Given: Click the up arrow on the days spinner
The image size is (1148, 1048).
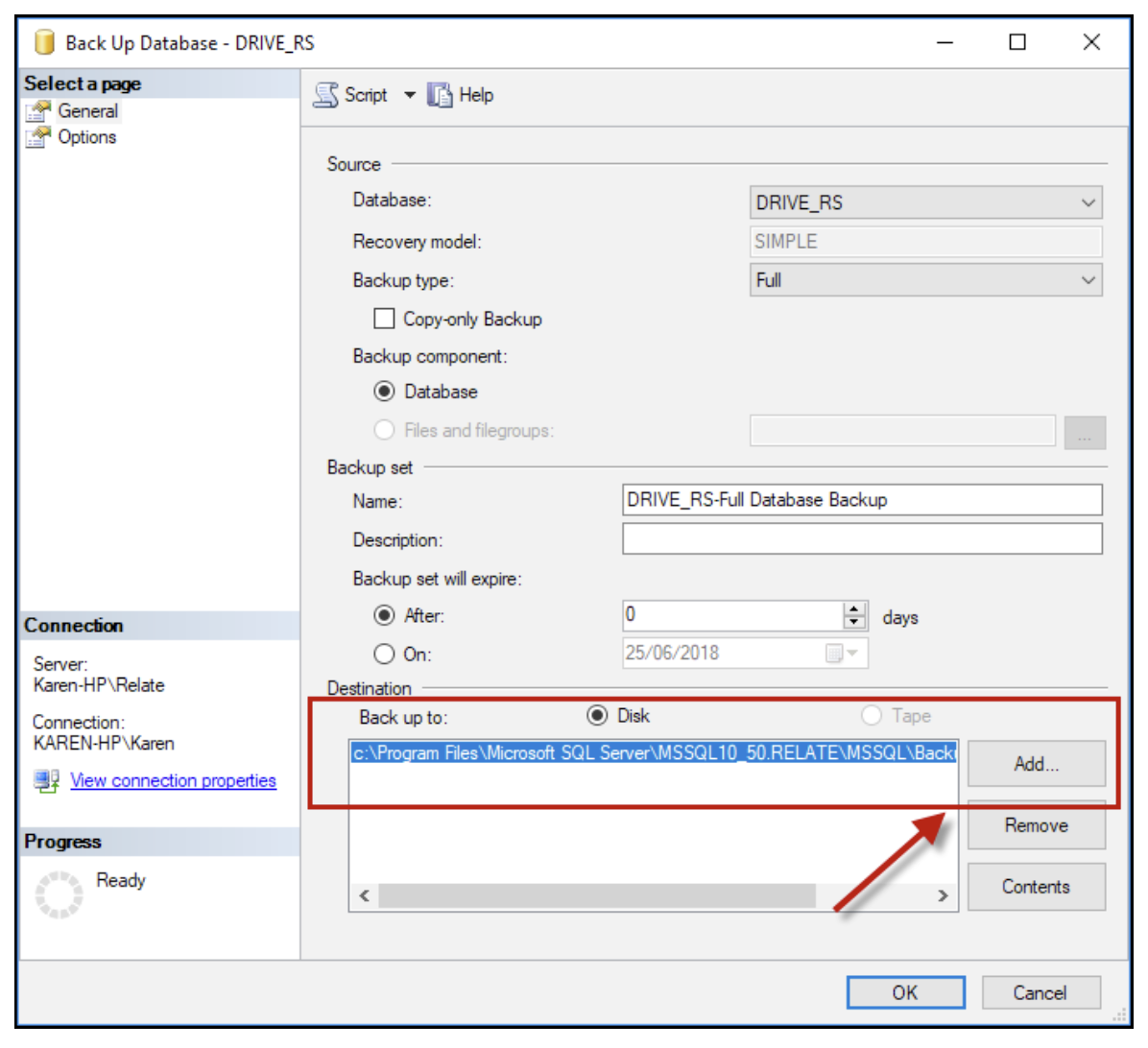Looking at the screenshot, I should [x=853, y=610].
